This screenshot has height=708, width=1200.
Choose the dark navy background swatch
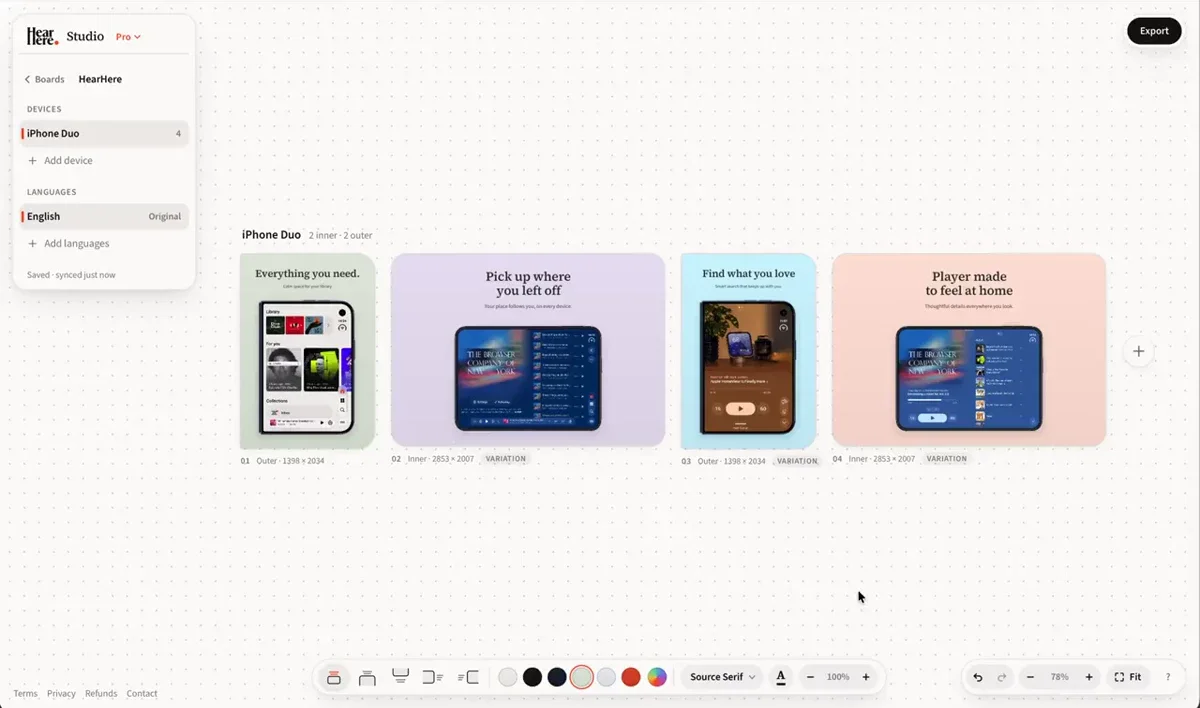point(557,677)
